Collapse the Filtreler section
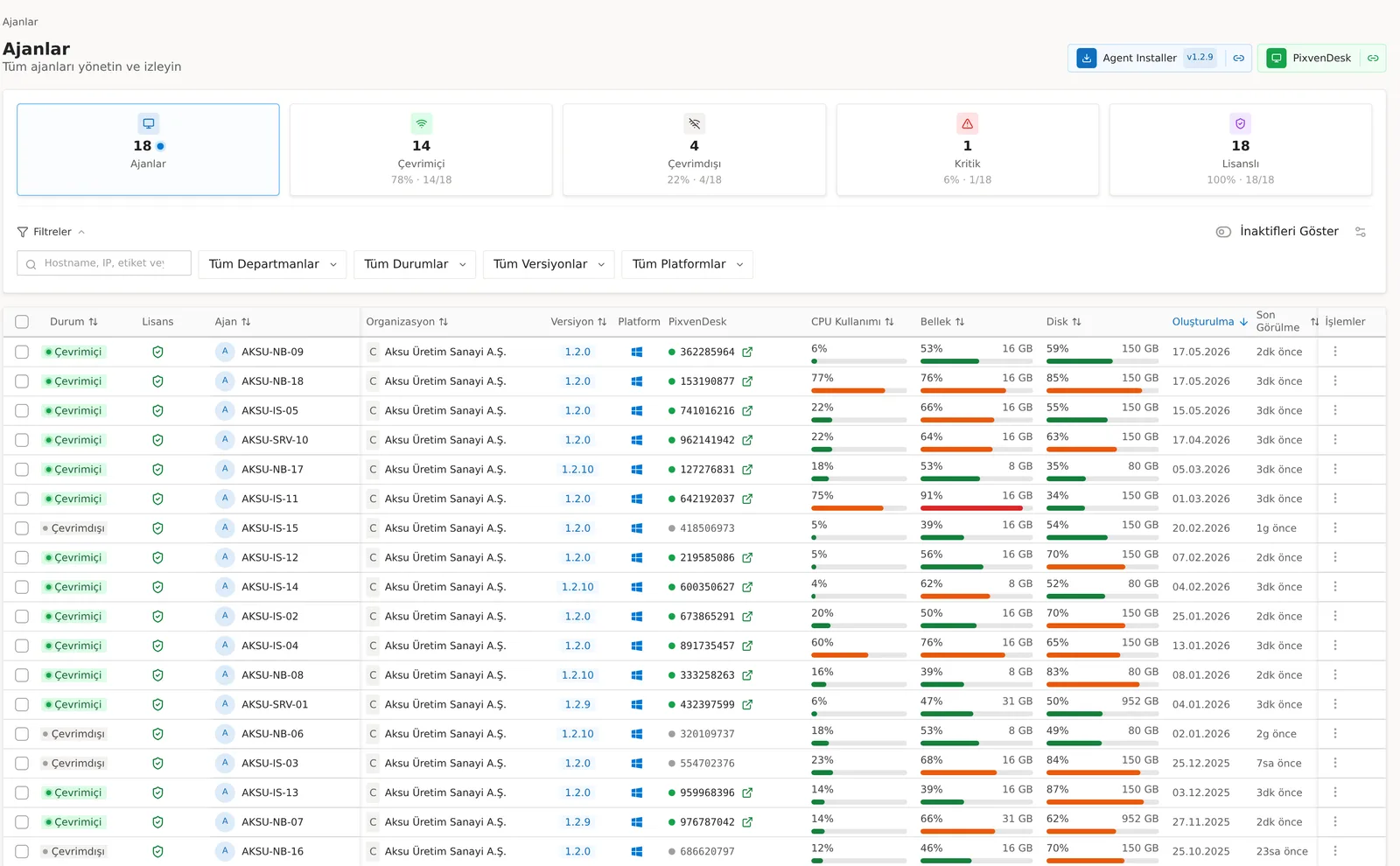Viewport: 1400px width, 866px height. pos(51,232)
